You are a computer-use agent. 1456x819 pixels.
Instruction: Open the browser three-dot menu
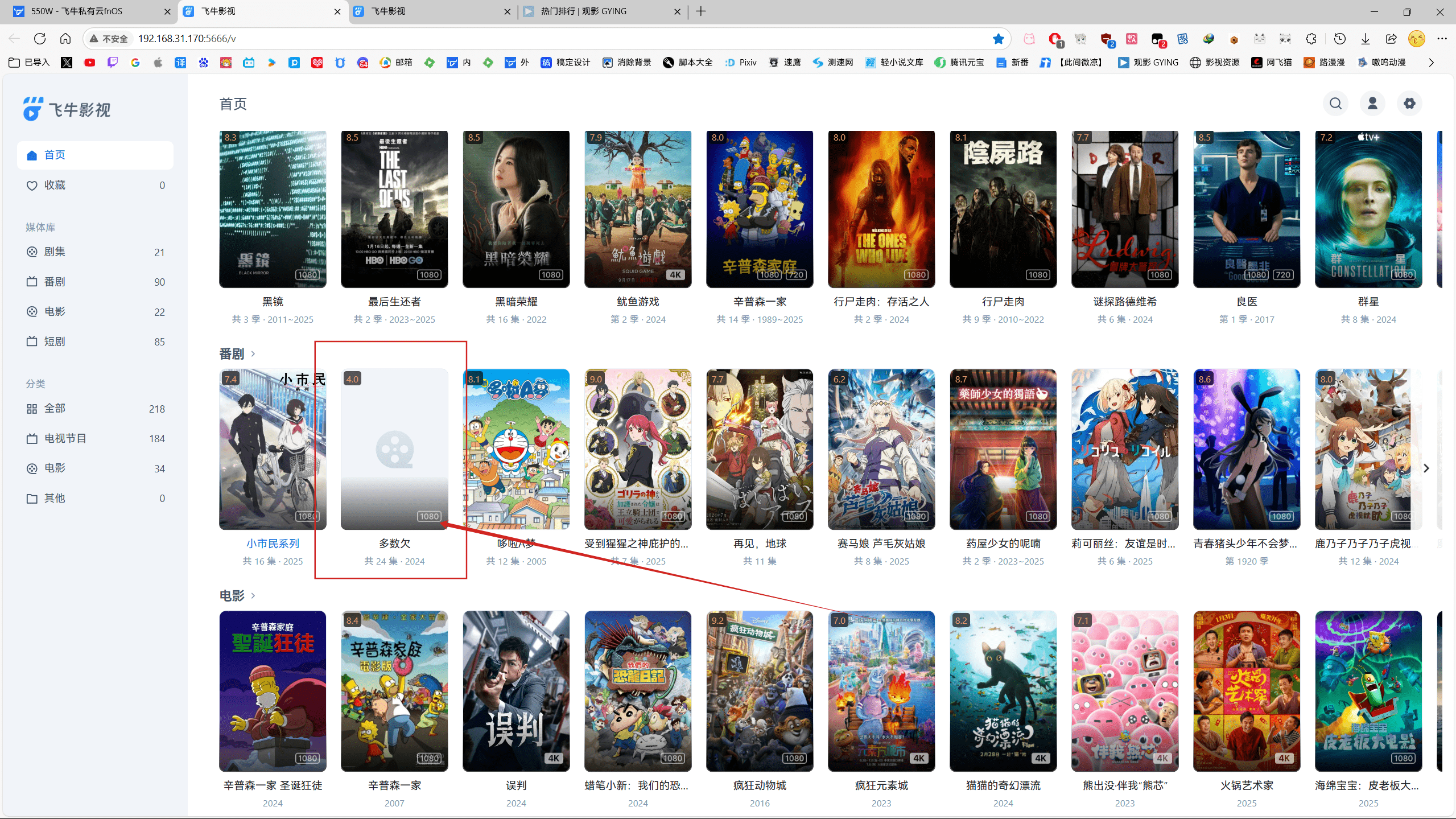click(x=1442, y=39)
